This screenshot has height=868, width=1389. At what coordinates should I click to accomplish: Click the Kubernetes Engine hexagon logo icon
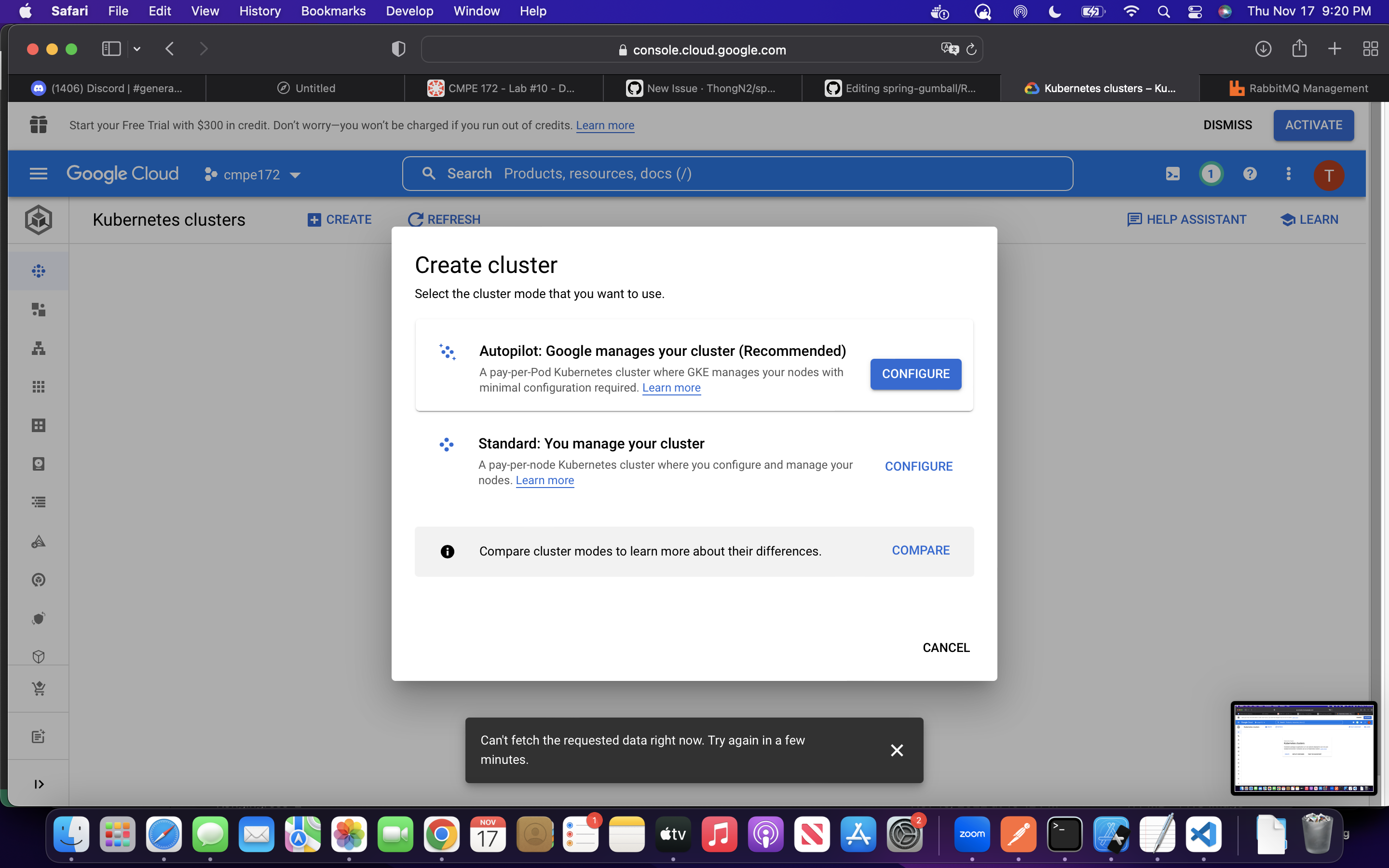(39, 220)
